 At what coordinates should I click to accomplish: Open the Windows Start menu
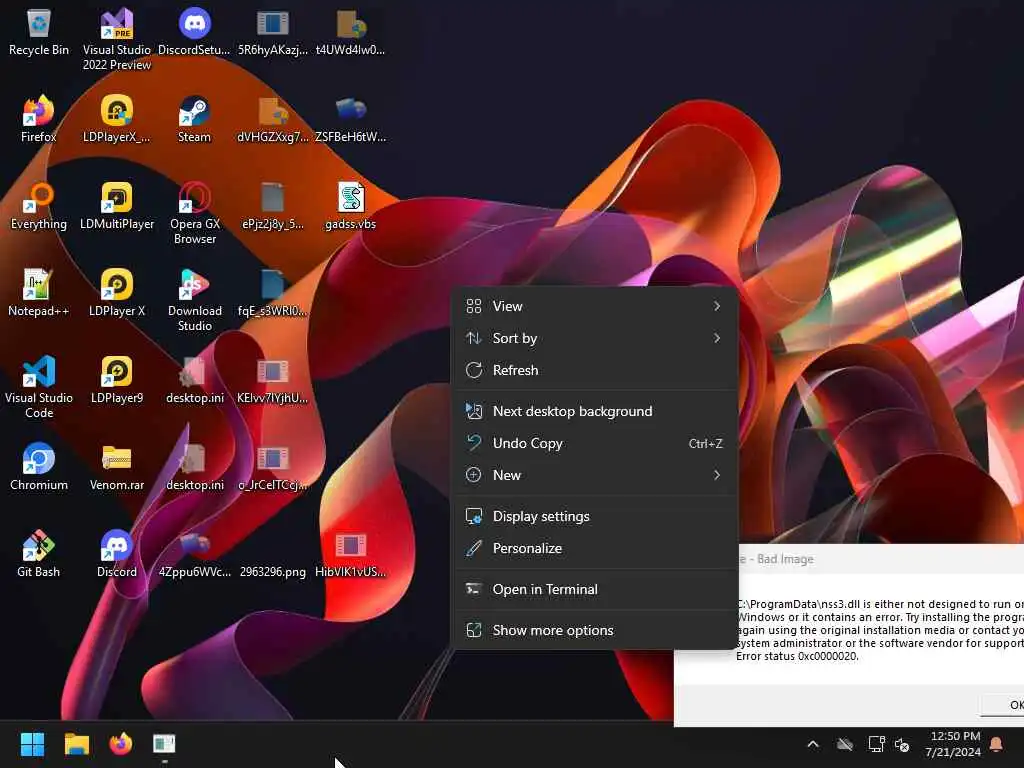pos(32,744)
